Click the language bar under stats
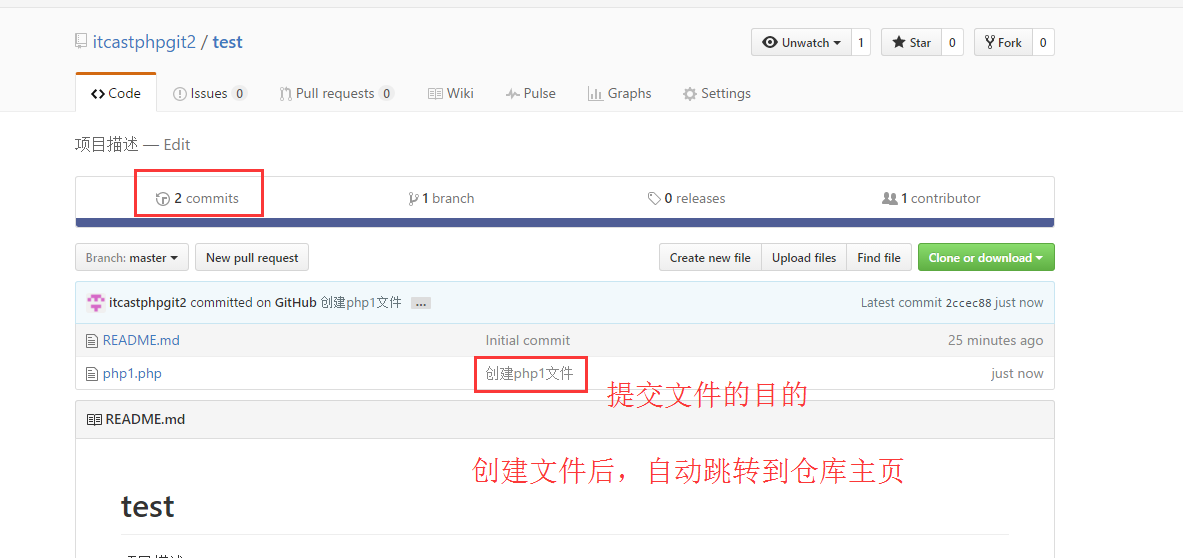 pos(564,222)
